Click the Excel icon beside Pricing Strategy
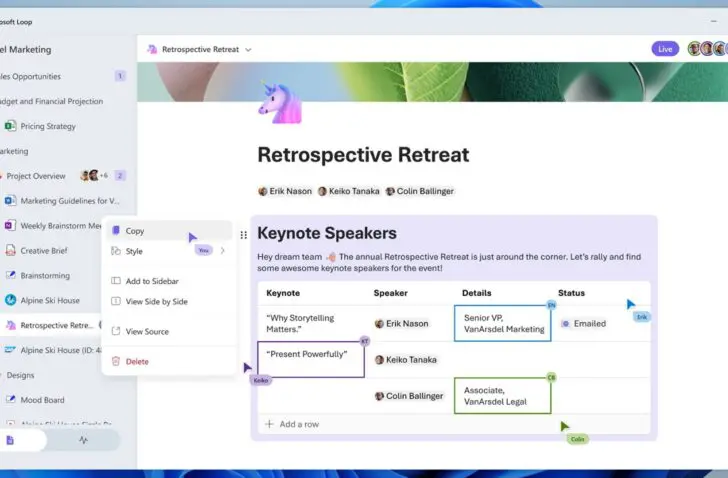The width and height of the screenshot is (728, 478). click(10, 126)
